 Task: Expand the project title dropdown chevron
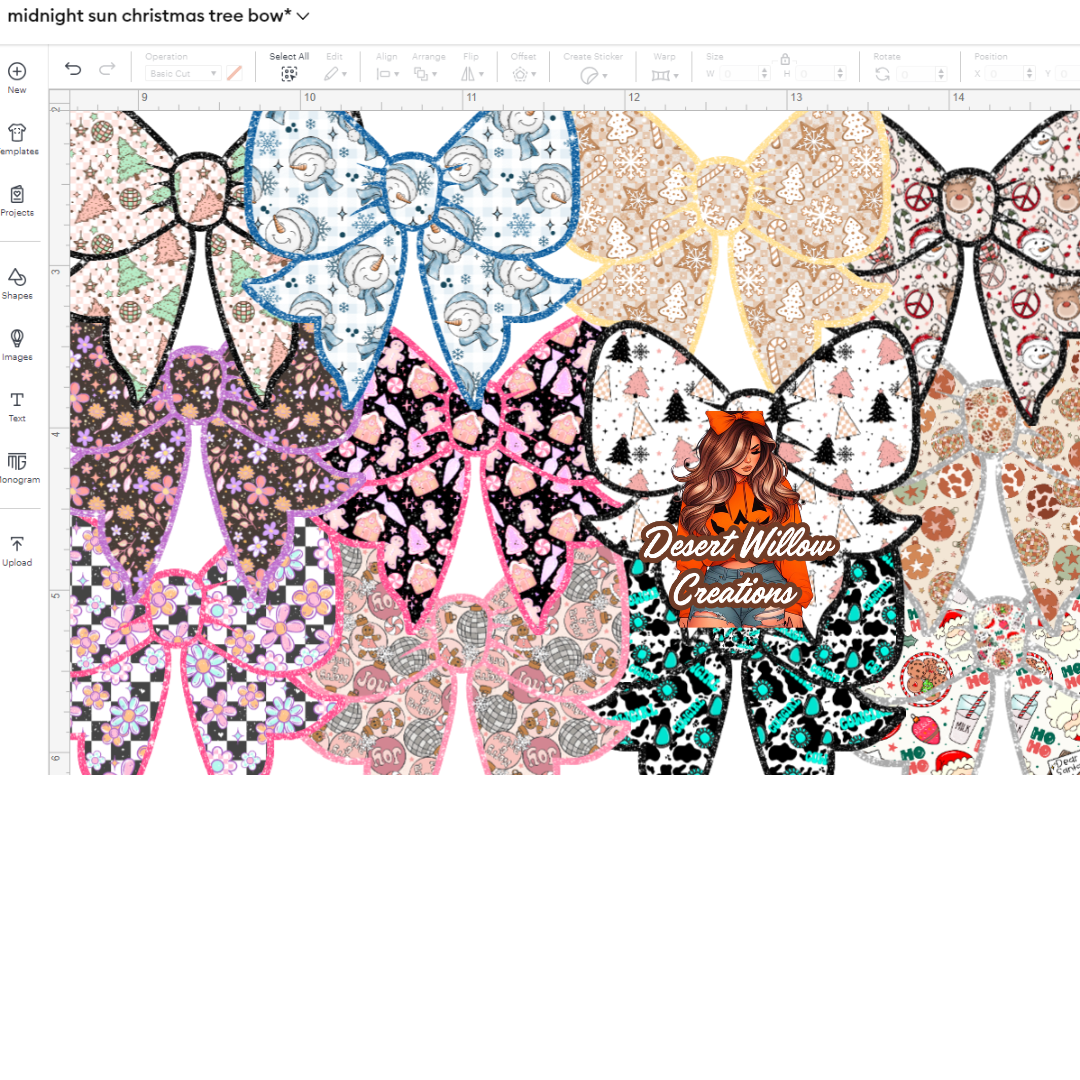tap(303, 16)
